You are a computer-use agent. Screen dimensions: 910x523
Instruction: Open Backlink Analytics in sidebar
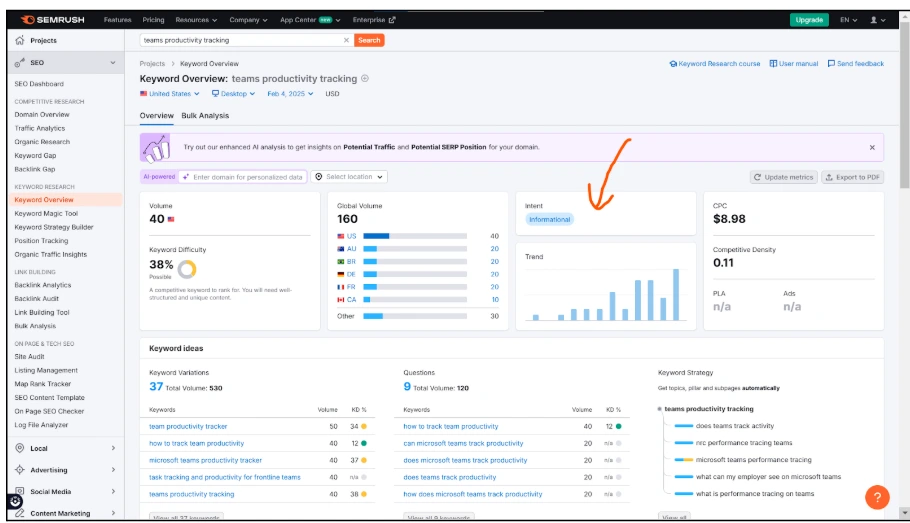point(42,285)
